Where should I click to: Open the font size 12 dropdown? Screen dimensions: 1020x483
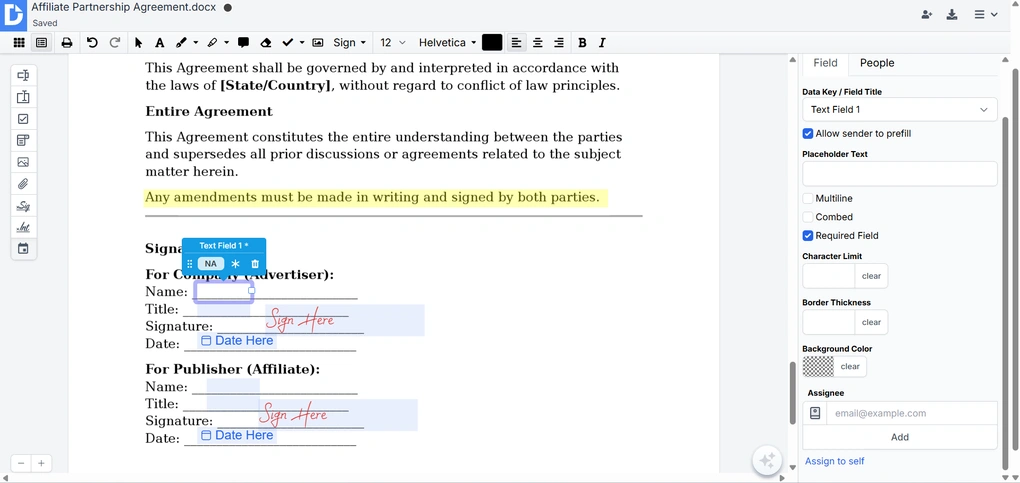pyautogui.click(x=393, y=42)
